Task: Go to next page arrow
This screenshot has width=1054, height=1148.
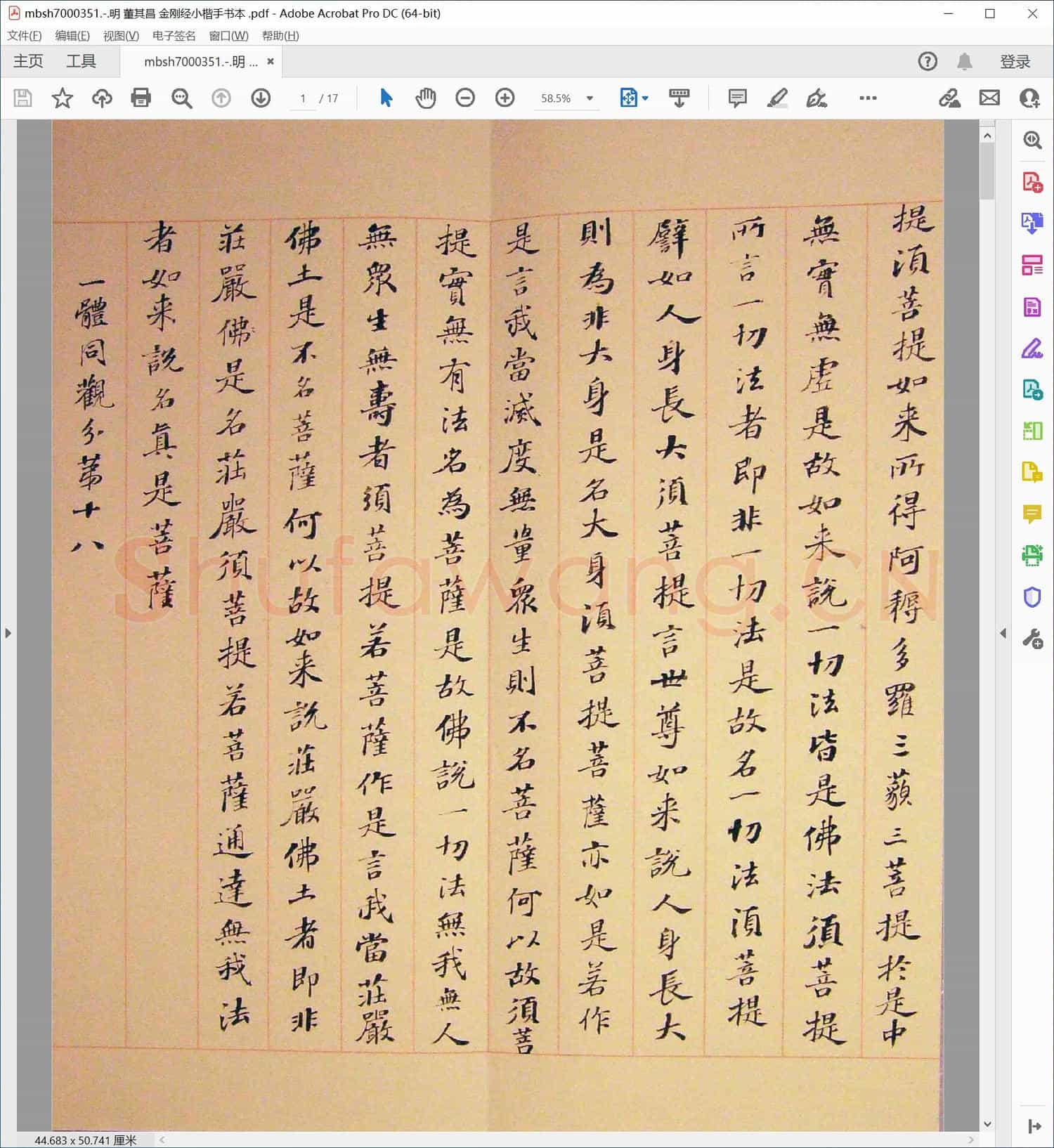Action: [x=261, y=98]
